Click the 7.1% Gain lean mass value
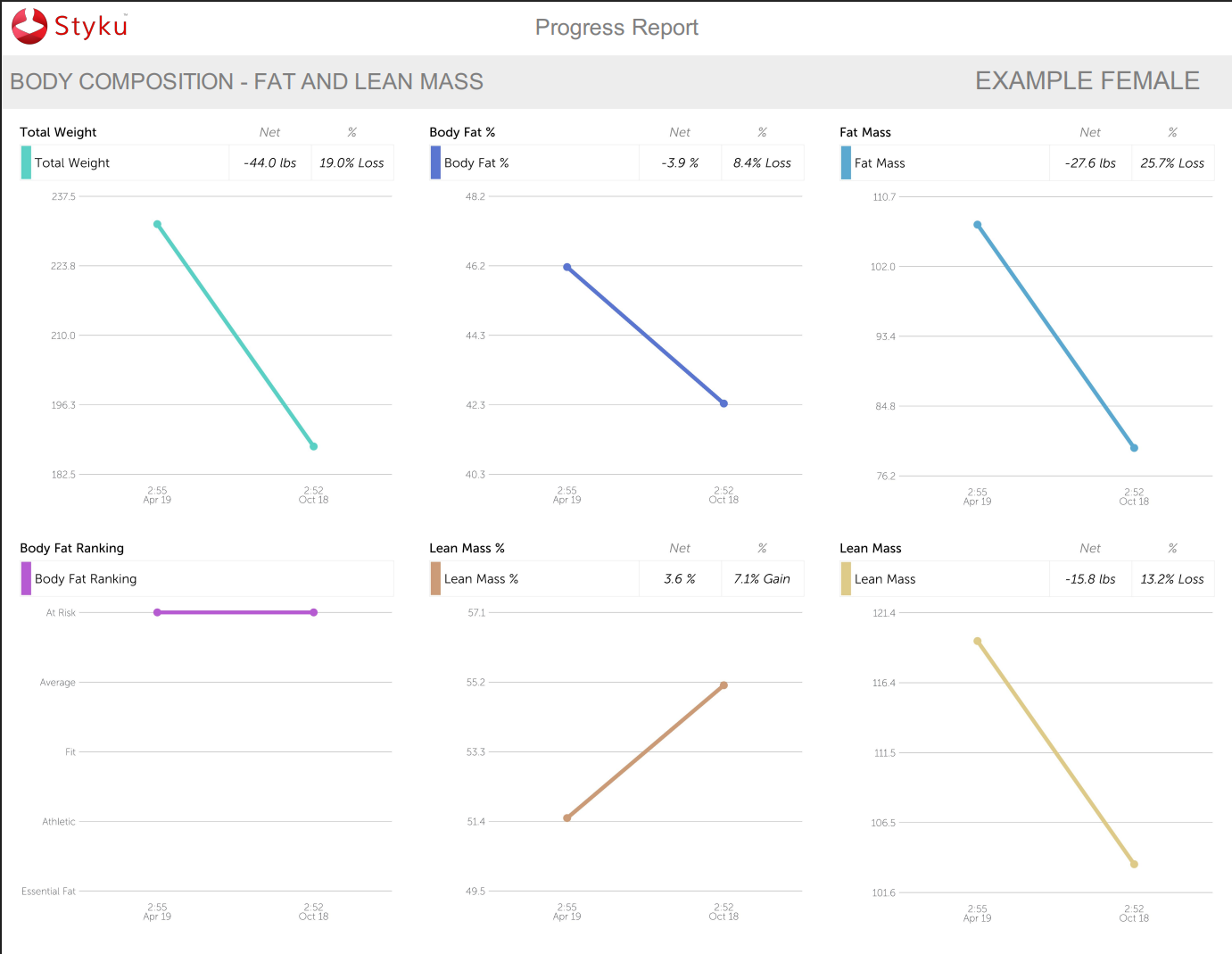The height and width of the screenshot is (954, 1232). 762,579
